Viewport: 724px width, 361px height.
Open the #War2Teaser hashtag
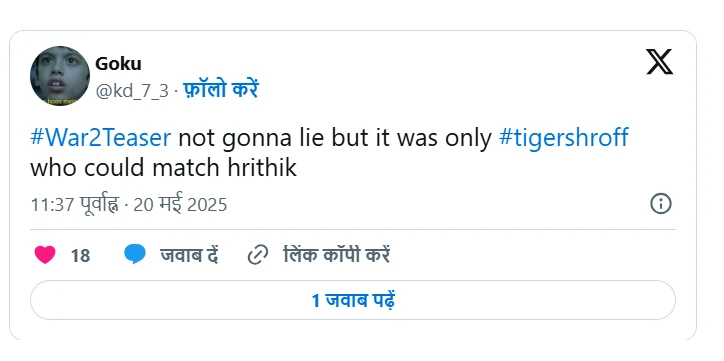point(101,138)
